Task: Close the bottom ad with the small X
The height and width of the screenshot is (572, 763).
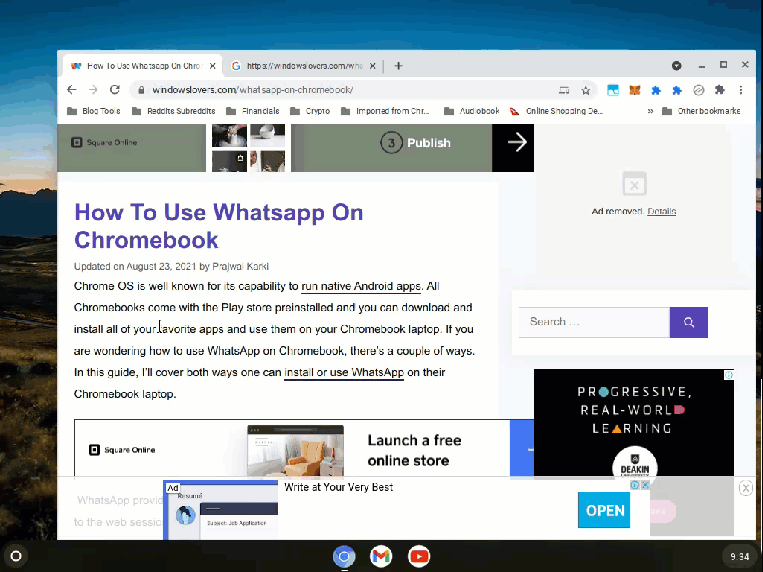Action: [645, 485]
